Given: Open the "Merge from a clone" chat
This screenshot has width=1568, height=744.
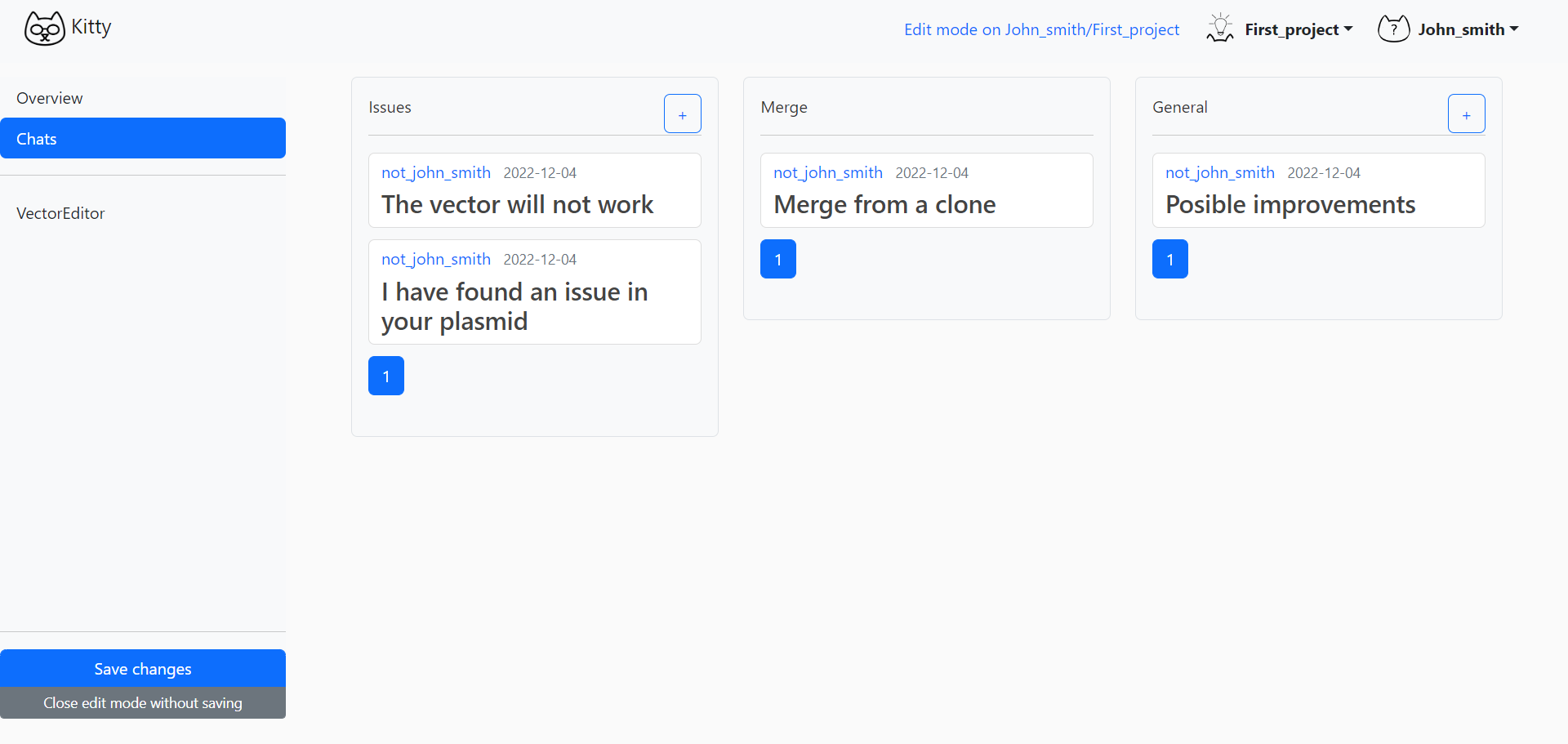Looking at the screenshot, I should pyautogui.click(x=884, y=204).
